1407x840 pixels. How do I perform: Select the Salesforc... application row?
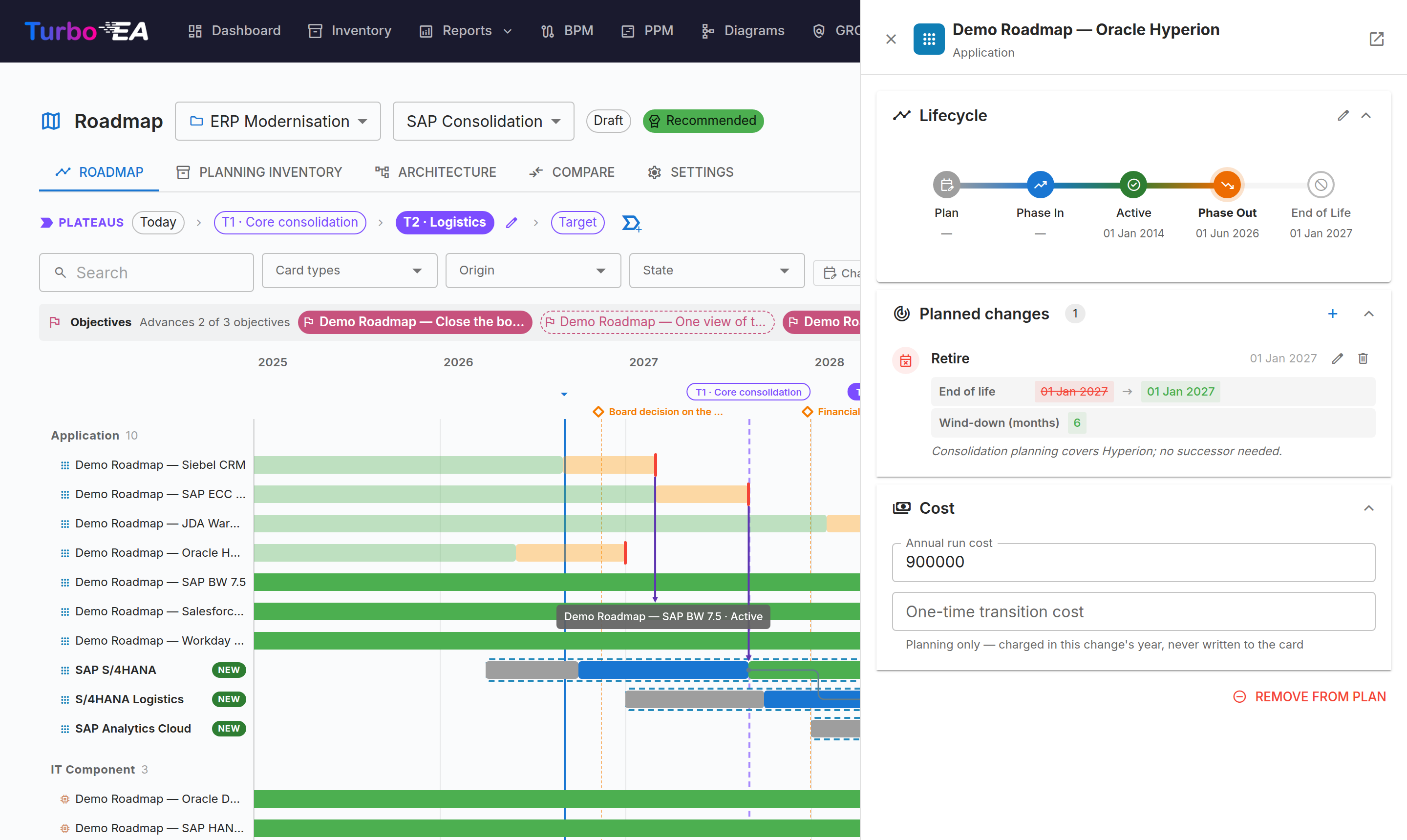click(153, 611)
